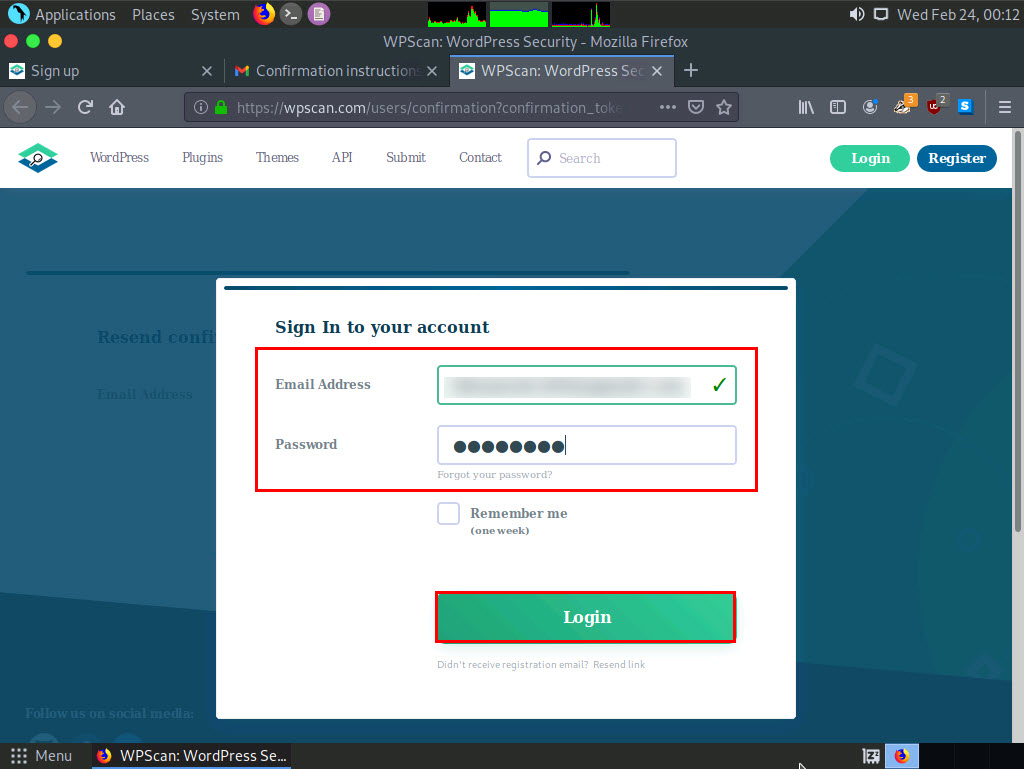Screen dimensions: 1024x769
Task: Open the Firefox hamburger menu
Action: [x=1005, y=107]
